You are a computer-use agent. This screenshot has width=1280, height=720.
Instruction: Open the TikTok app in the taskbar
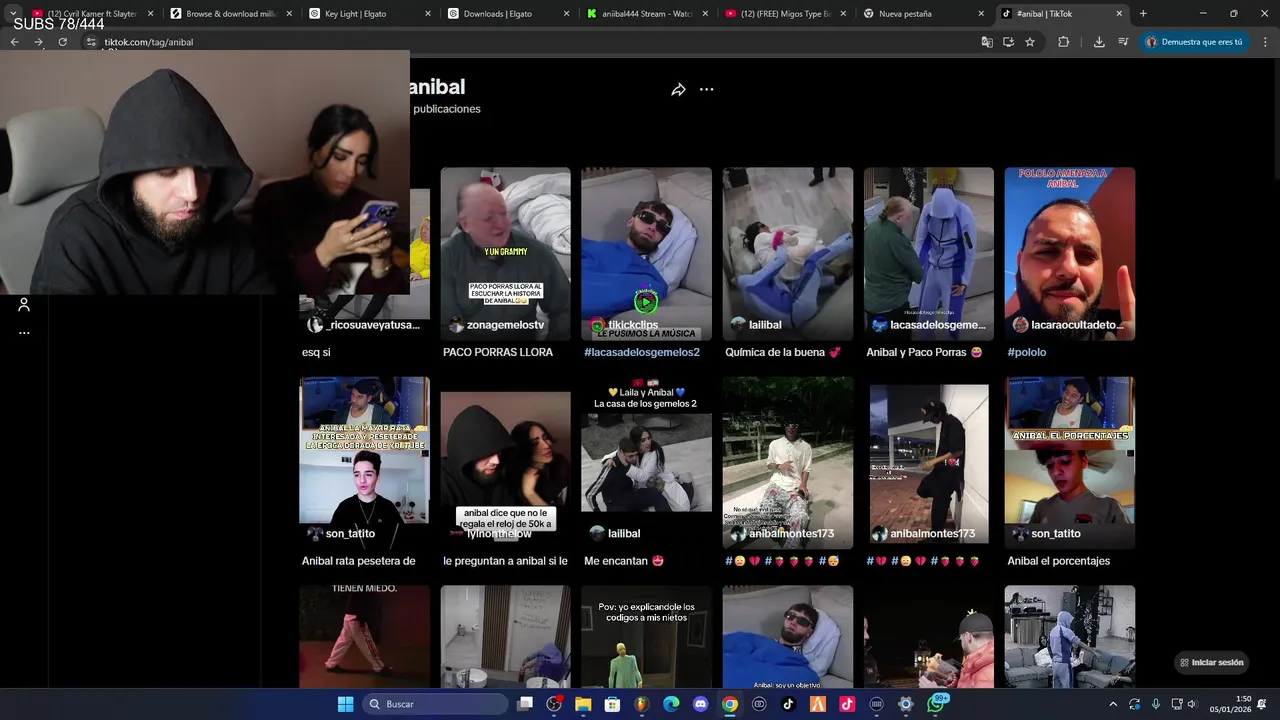pyautogui.click(x=788, y=704)
